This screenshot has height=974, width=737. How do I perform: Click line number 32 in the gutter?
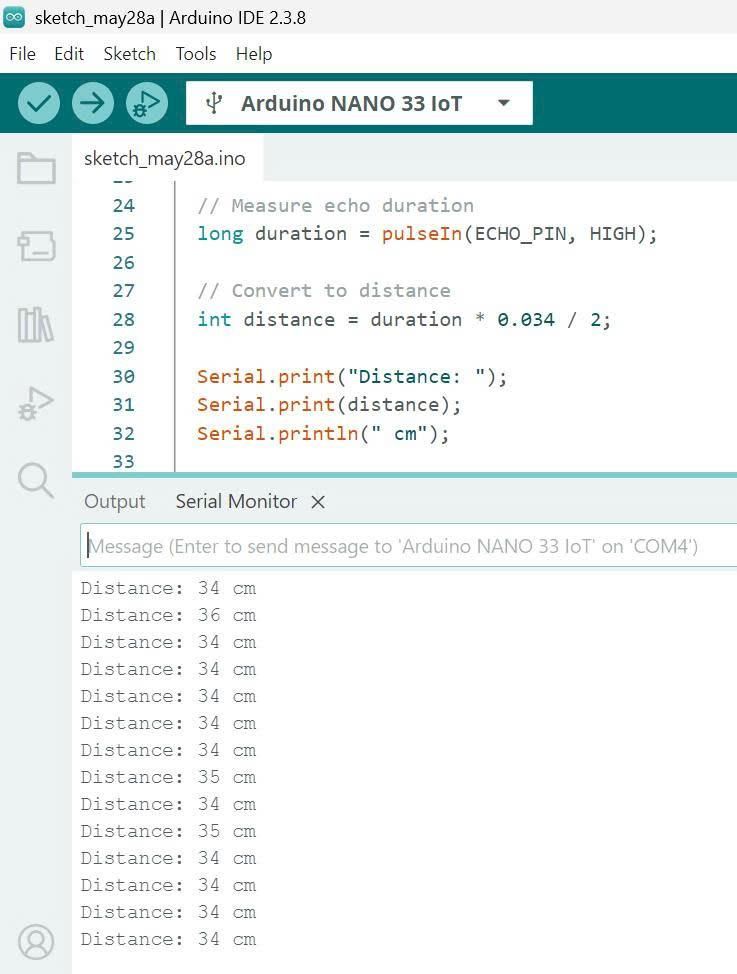coord(124,434)
